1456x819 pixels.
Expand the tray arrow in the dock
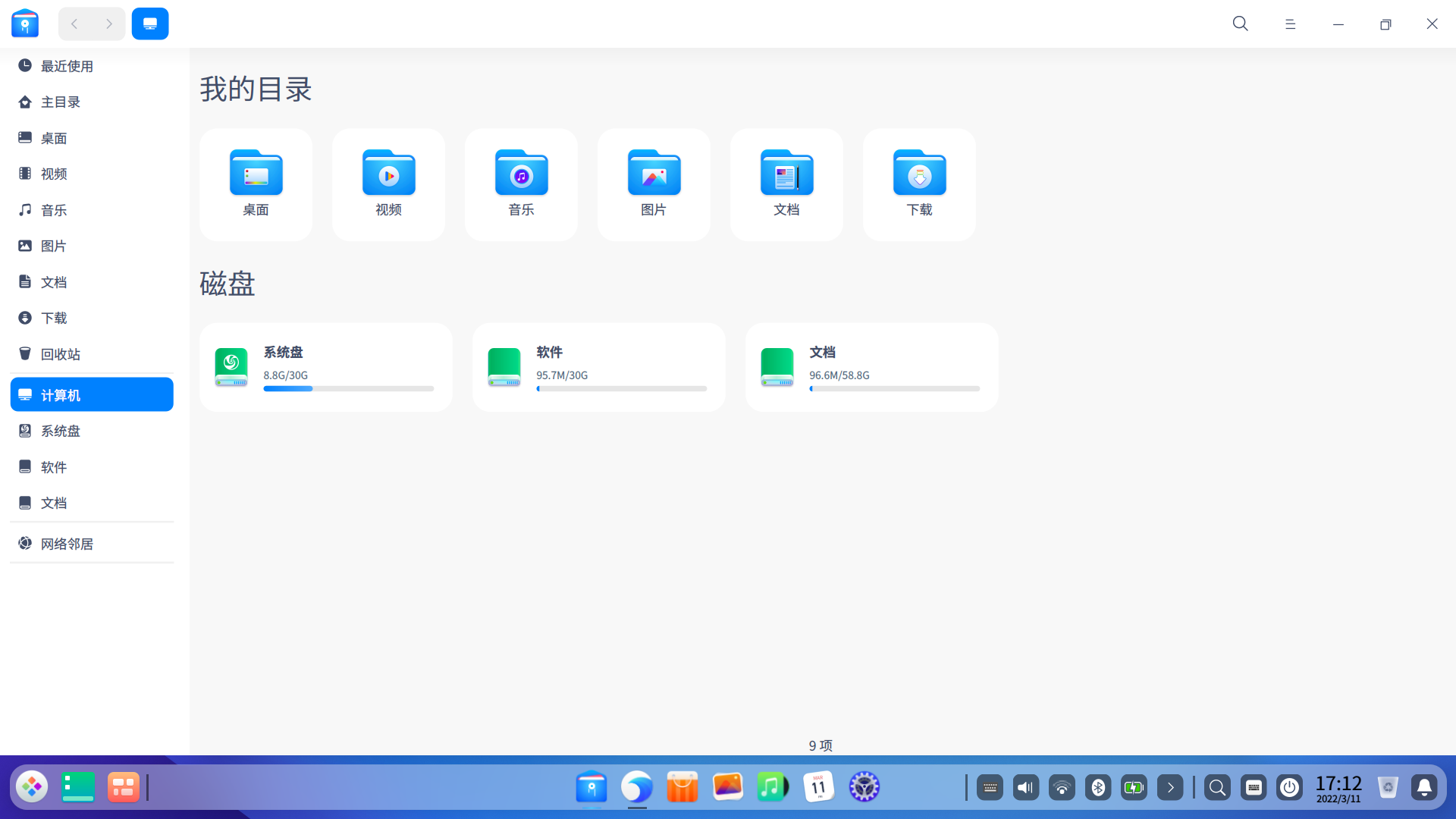click(x=1170, y=788)
